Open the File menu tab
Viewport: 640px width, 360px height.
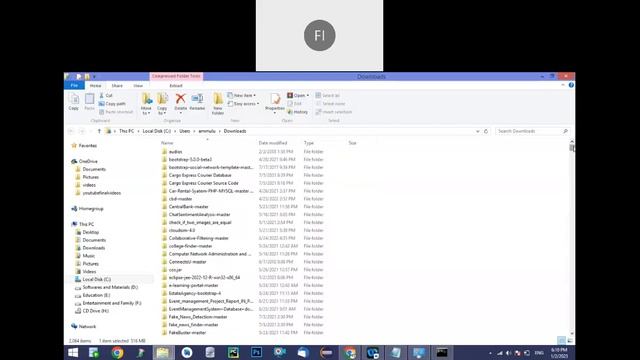coord(74,85)
